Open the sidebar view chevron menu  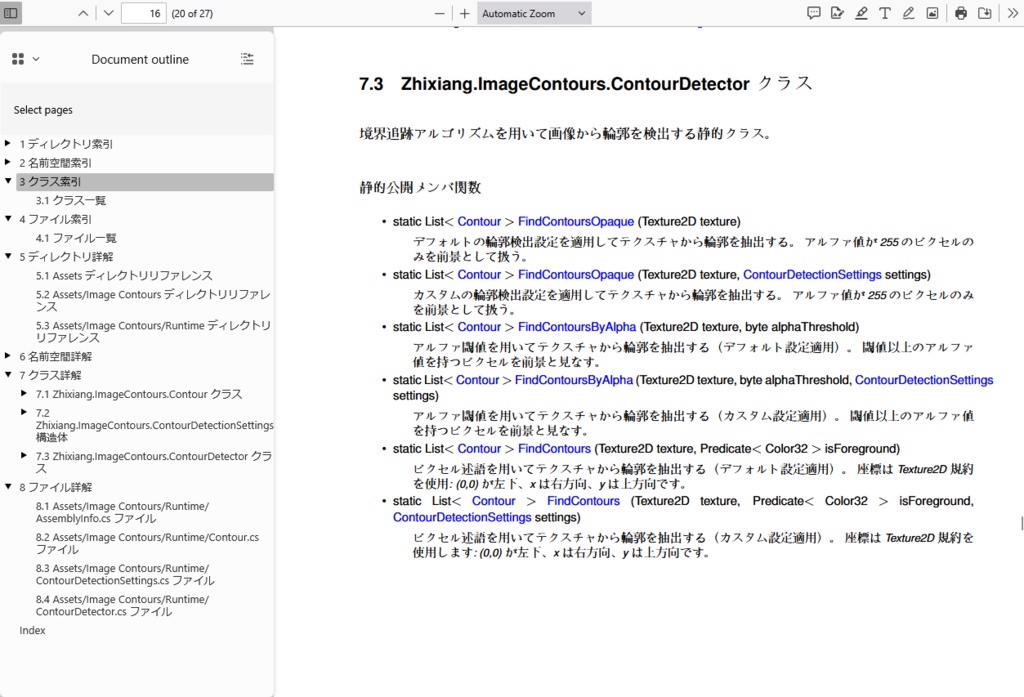click(33, 60)
